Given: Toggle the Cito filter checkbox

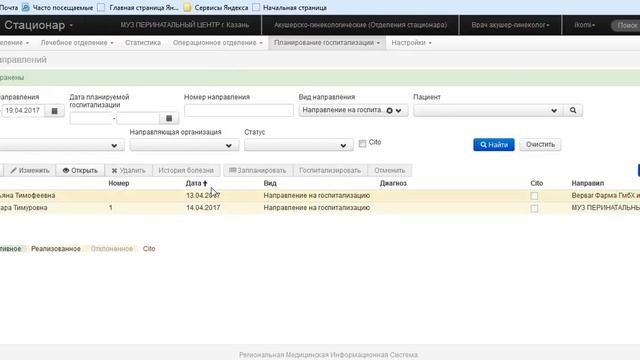Looking at the screenshot, I should click(362, 144).
